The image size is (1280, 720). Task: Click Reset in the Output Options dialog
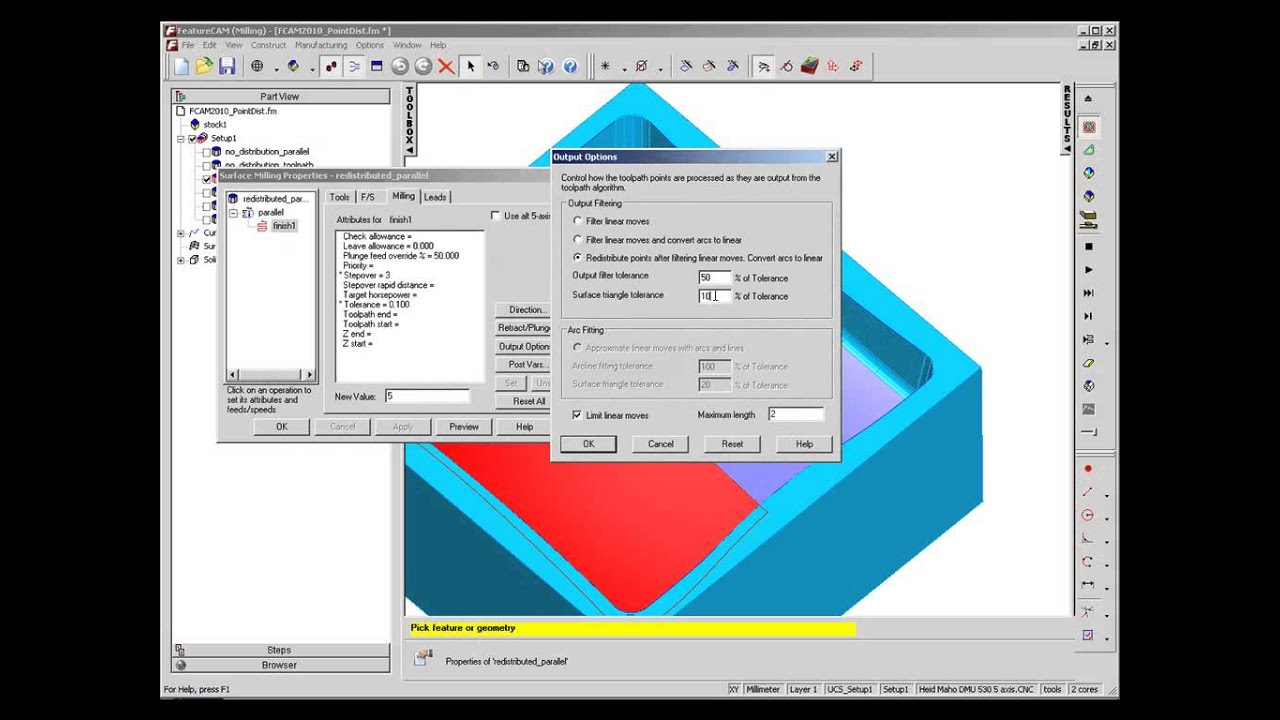click(732, 444)
